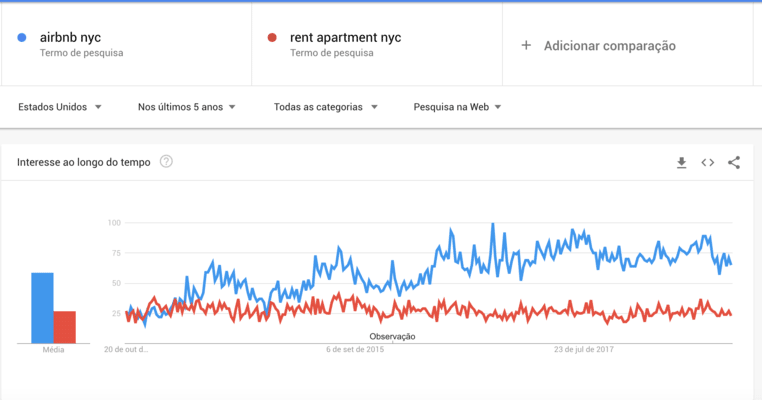Share the interest over time chart
The height and width of the screenshot is (400, 762).
734,163
